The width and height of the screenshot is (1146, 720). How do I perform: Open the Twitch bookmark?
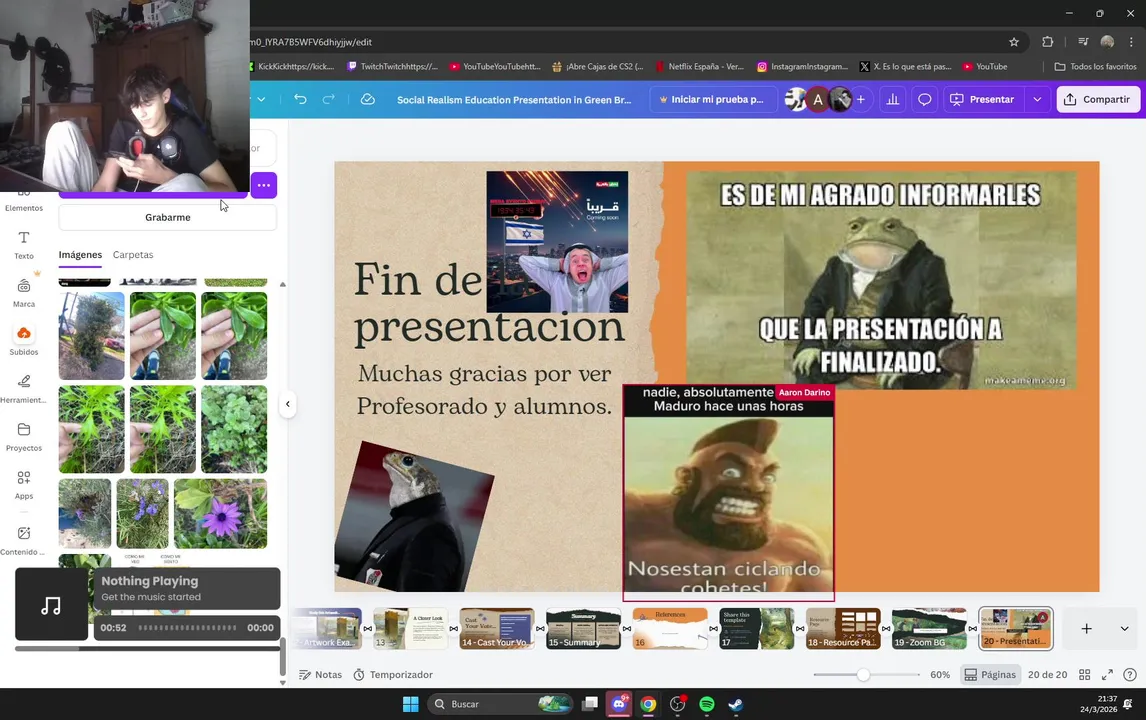(x=392, y=67)
